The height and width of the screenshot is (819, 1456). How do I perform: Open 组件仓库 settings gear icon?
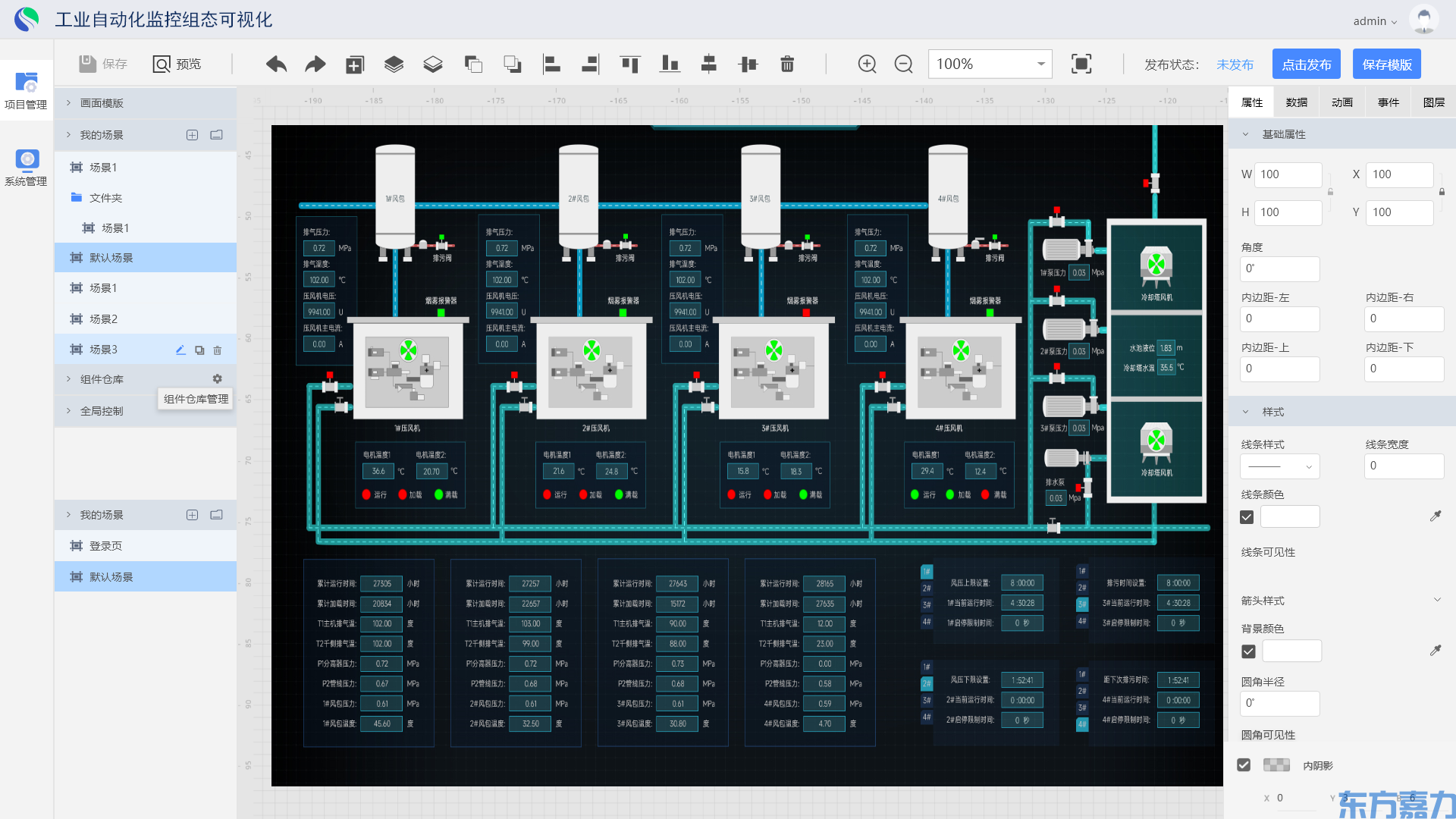tap(218, 379)
